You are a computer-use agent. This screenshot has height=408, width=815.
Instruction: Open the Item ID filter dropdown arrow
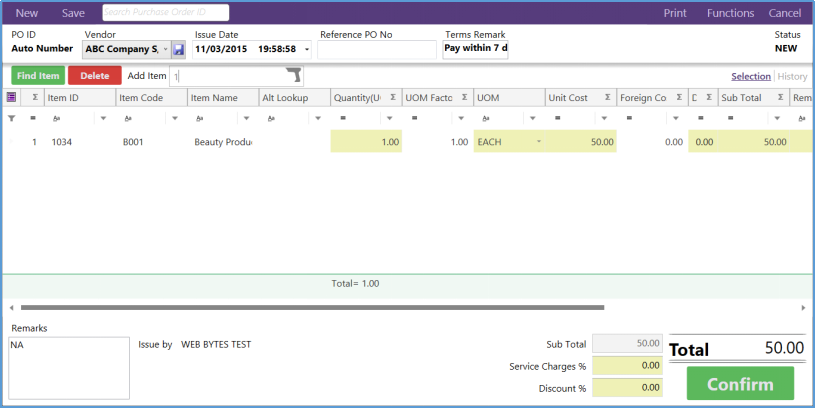click(x=103, y=119)
